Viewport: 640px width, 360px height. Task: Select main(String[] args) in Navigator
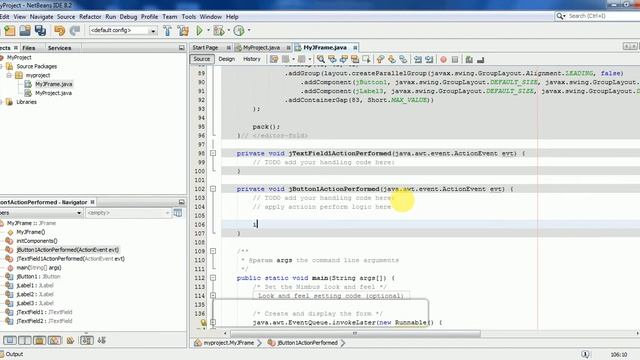(39, 268)
